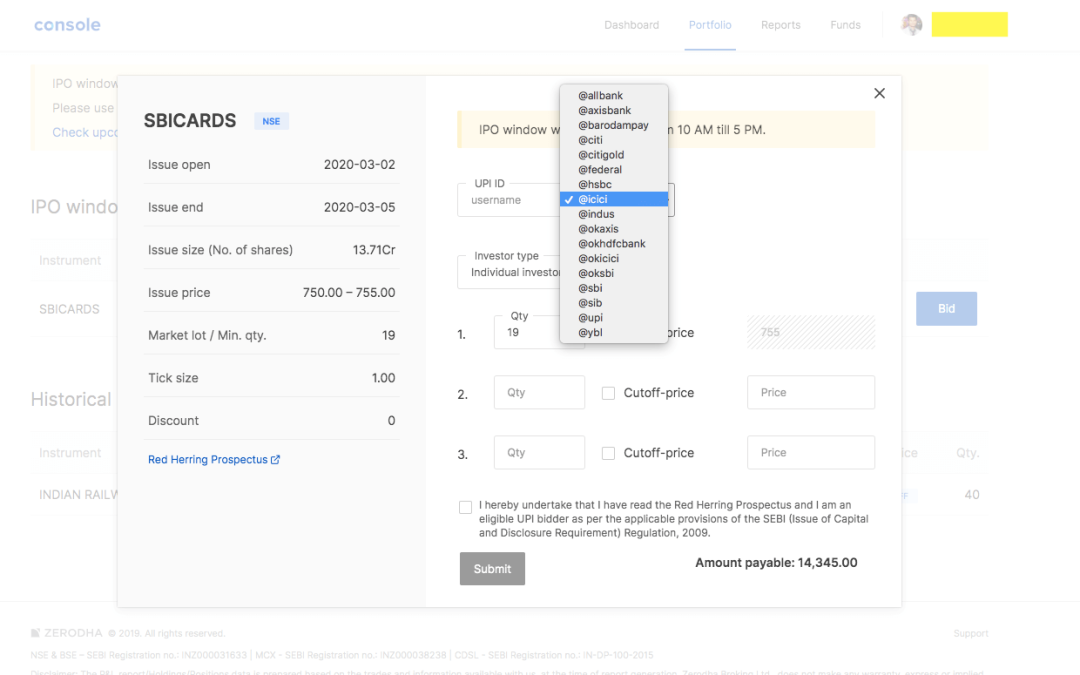
Task: Focus the UPI ID username field
Action: (509, 200)
